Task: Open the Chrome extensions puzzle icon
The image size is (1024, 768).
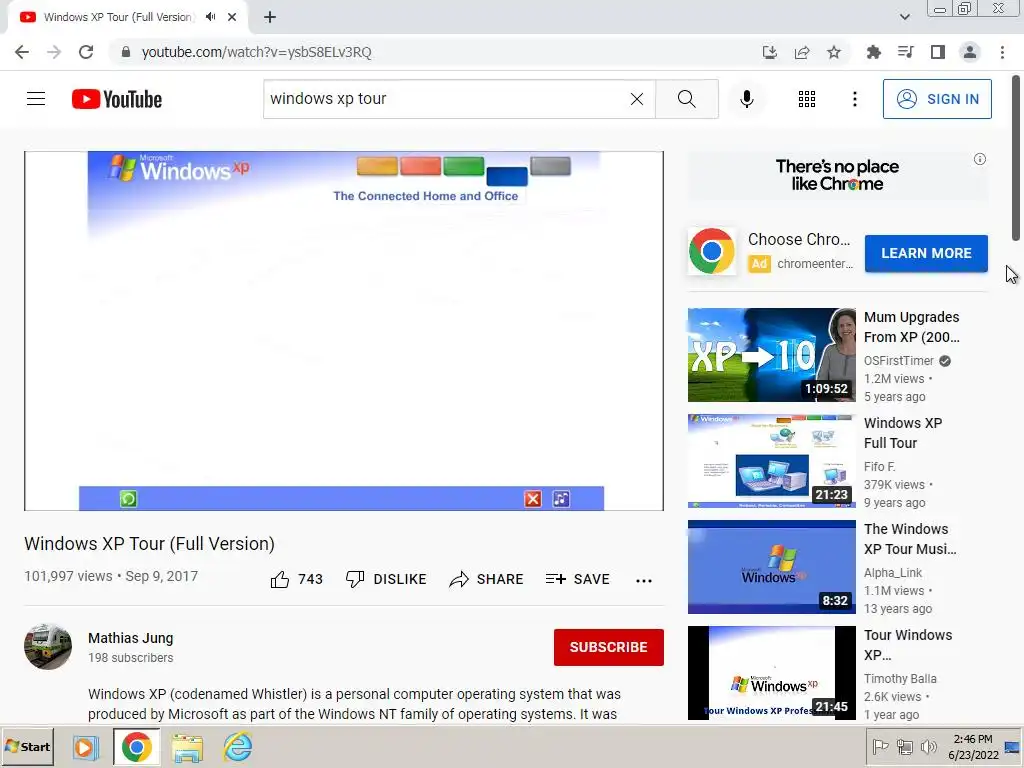Action: coord(873,52)
